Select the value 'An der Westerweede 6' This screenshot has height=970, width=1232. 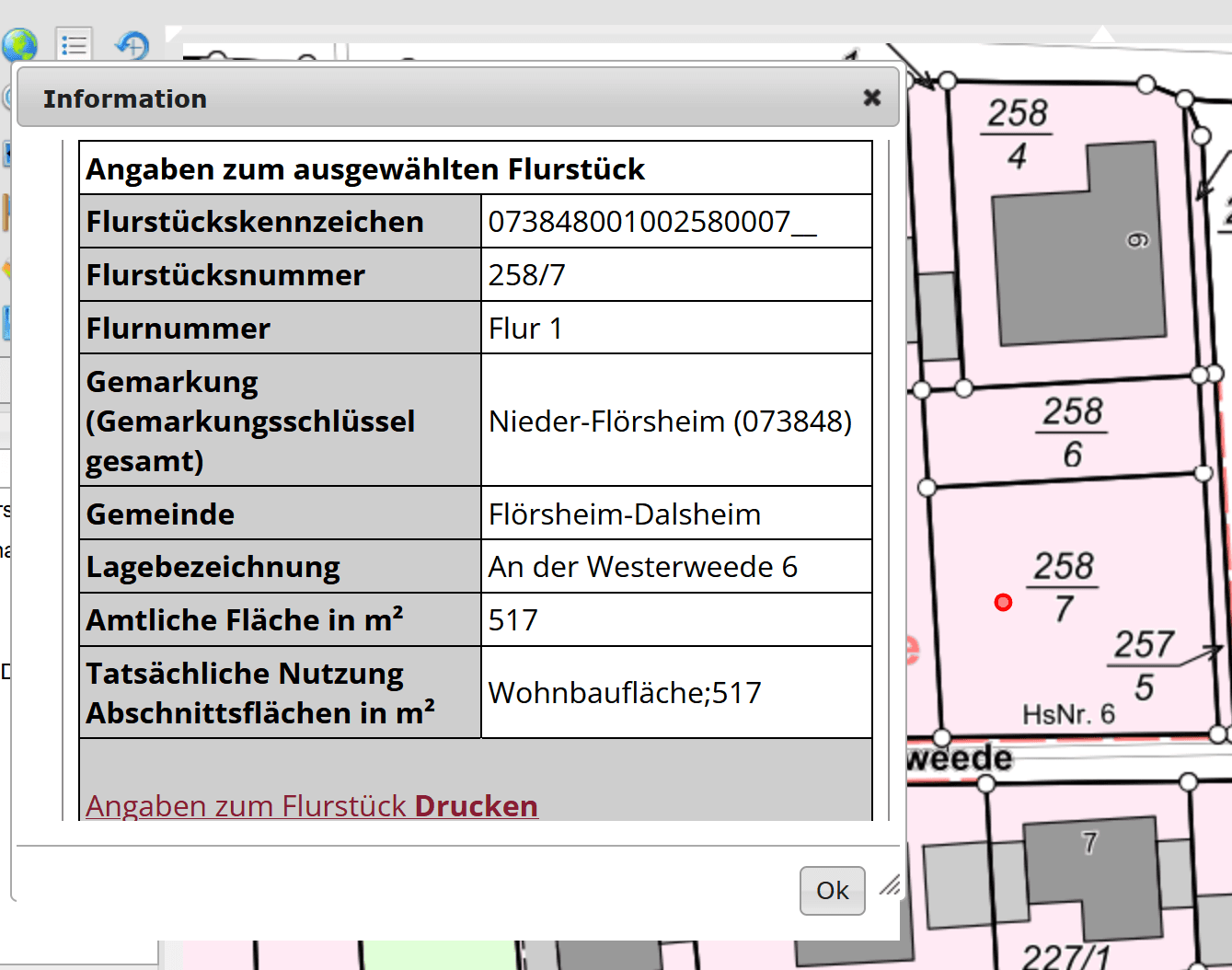click(x=643, y=567)
